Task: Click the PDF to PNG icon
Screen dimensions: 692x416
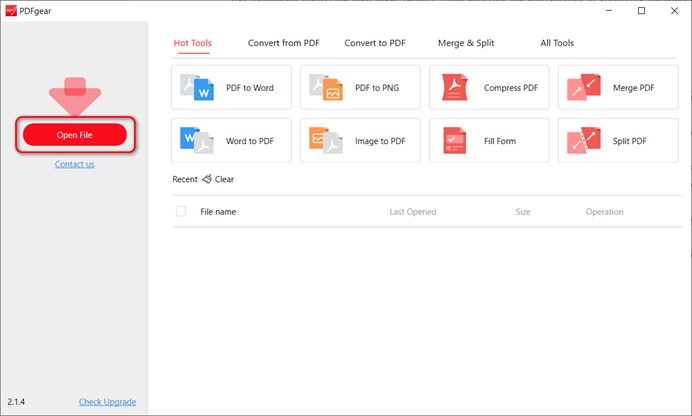Action: [326, 87]
